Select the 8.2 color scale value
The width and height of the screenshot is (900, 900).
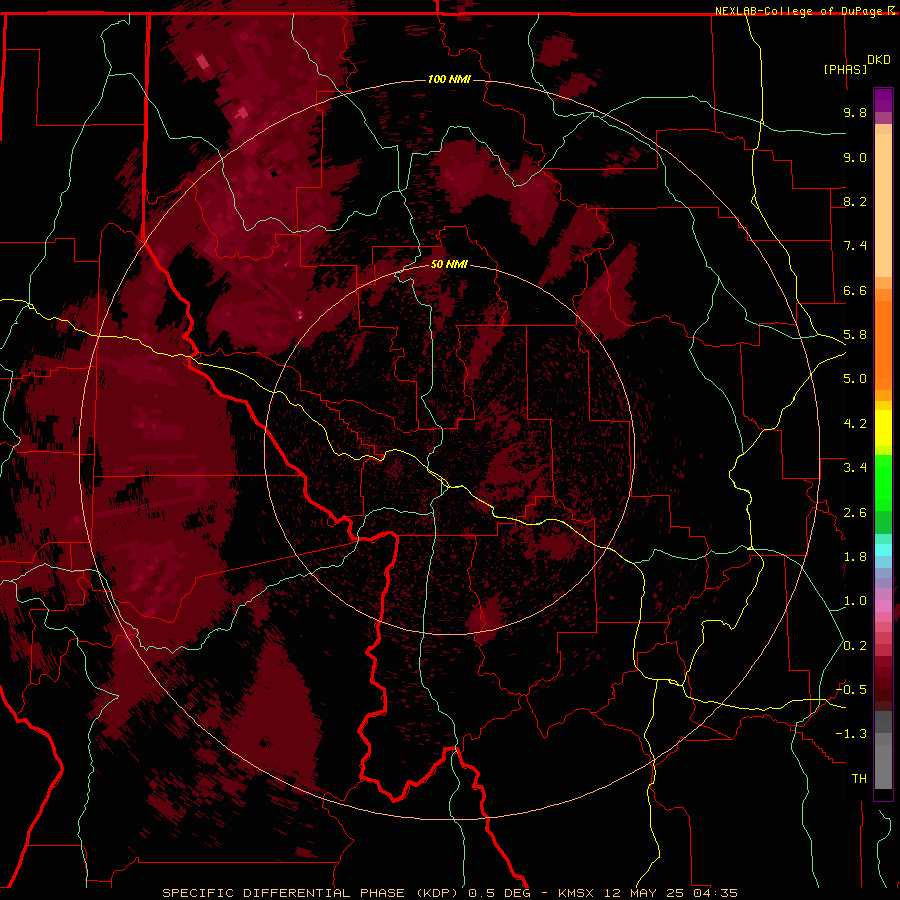click(x=855, y=201)
